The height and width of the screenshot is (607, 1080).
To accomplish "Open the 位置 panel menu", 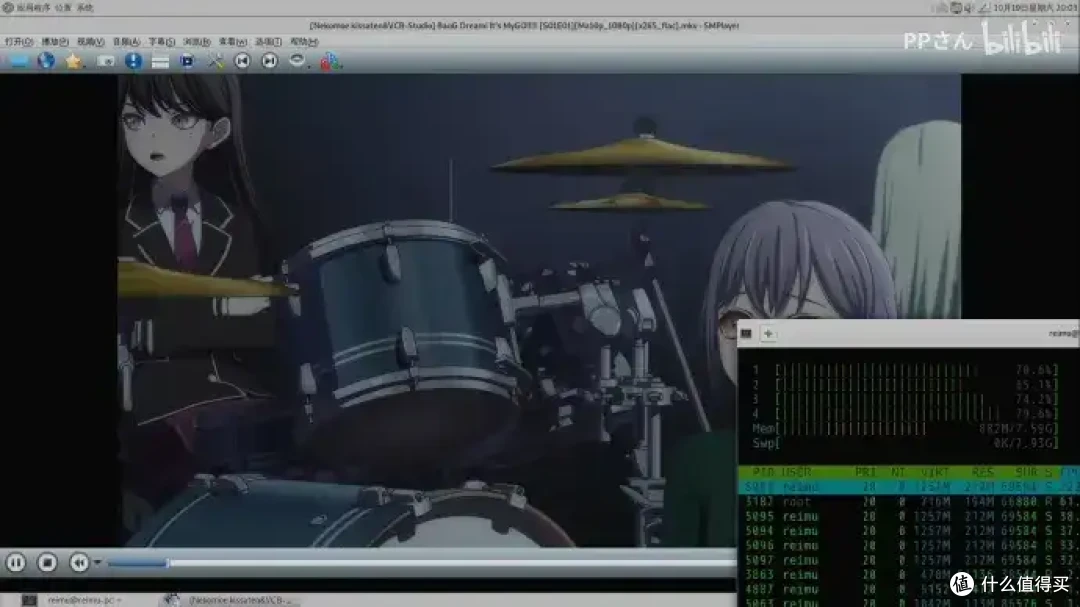I will coord(63,8).
